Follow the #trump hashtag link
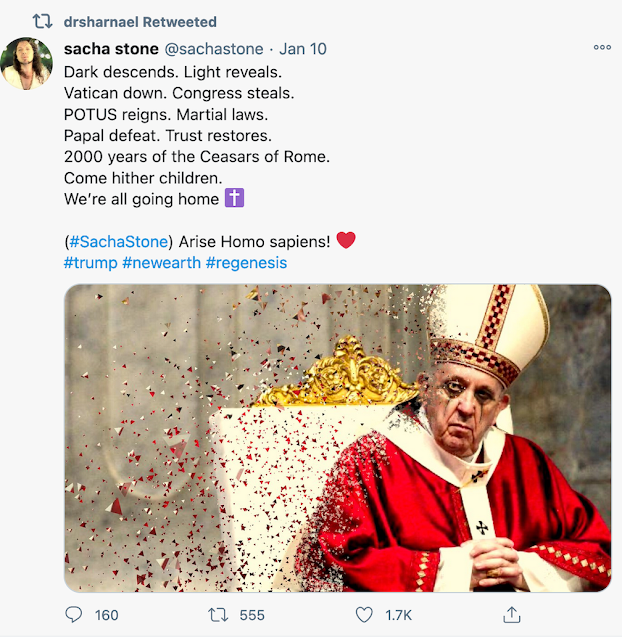This screenshot has width=622, height=640. coord(89,262)
